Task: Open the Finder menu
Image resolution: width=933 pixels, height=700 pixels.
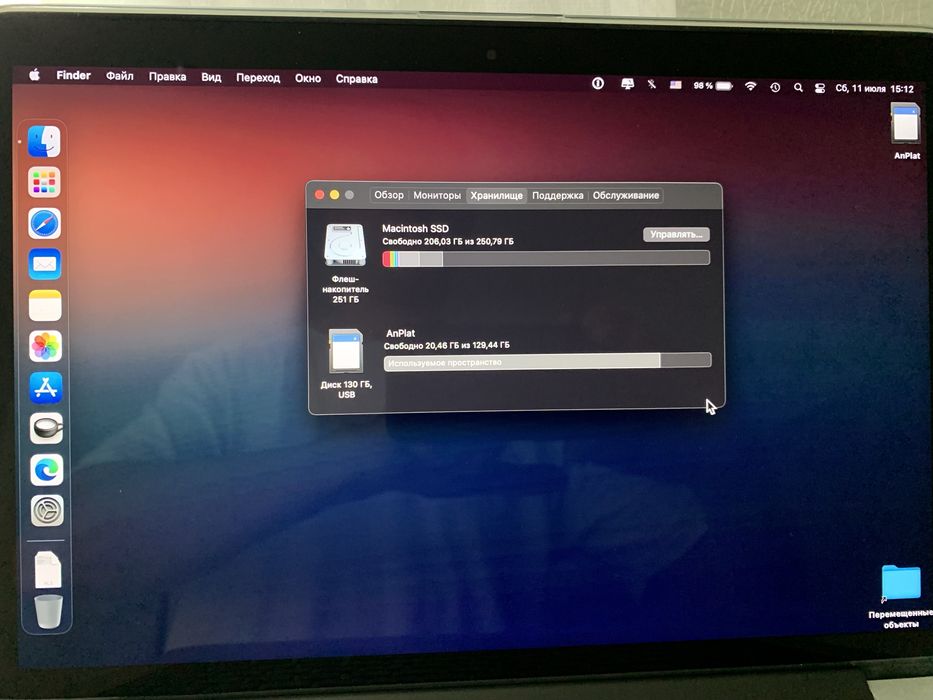Action: point(73,75)
